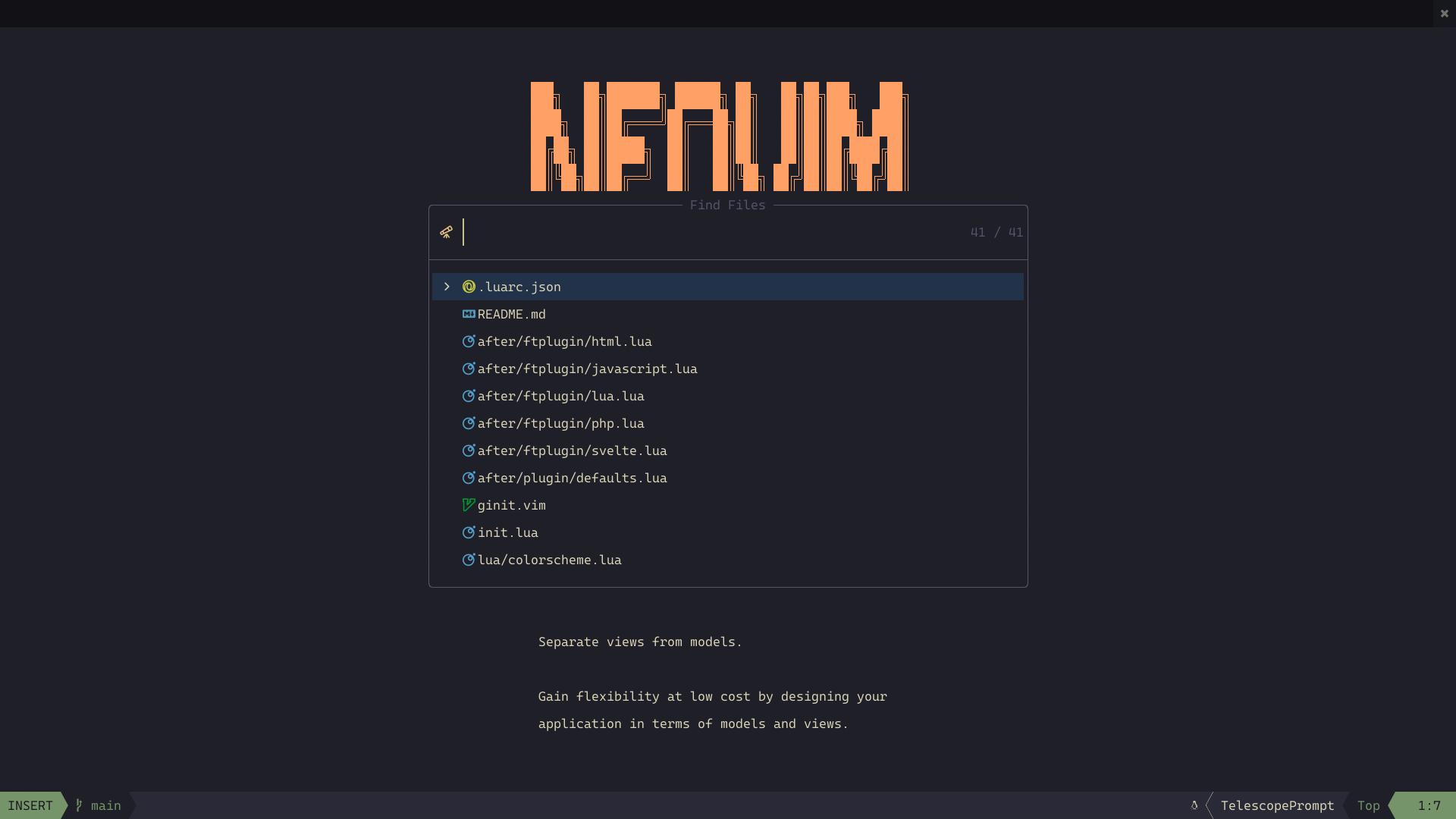The height and width of the screenshot is (819, 1456).
Task: Click the INSERT mode indicator in the statusline
Action: point(30,805)
